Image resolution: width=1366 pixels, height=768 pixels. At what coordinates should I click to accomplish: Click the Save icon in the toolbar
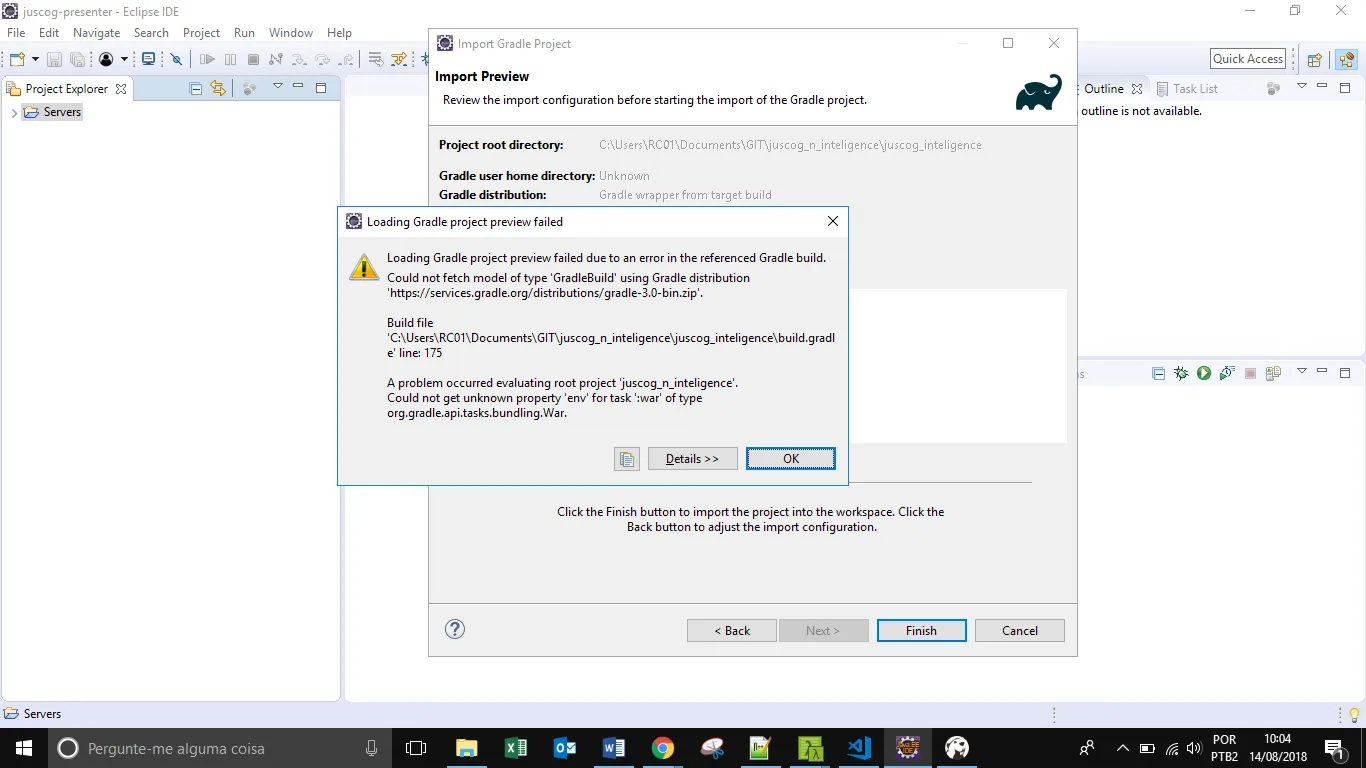tap(55, 60)
